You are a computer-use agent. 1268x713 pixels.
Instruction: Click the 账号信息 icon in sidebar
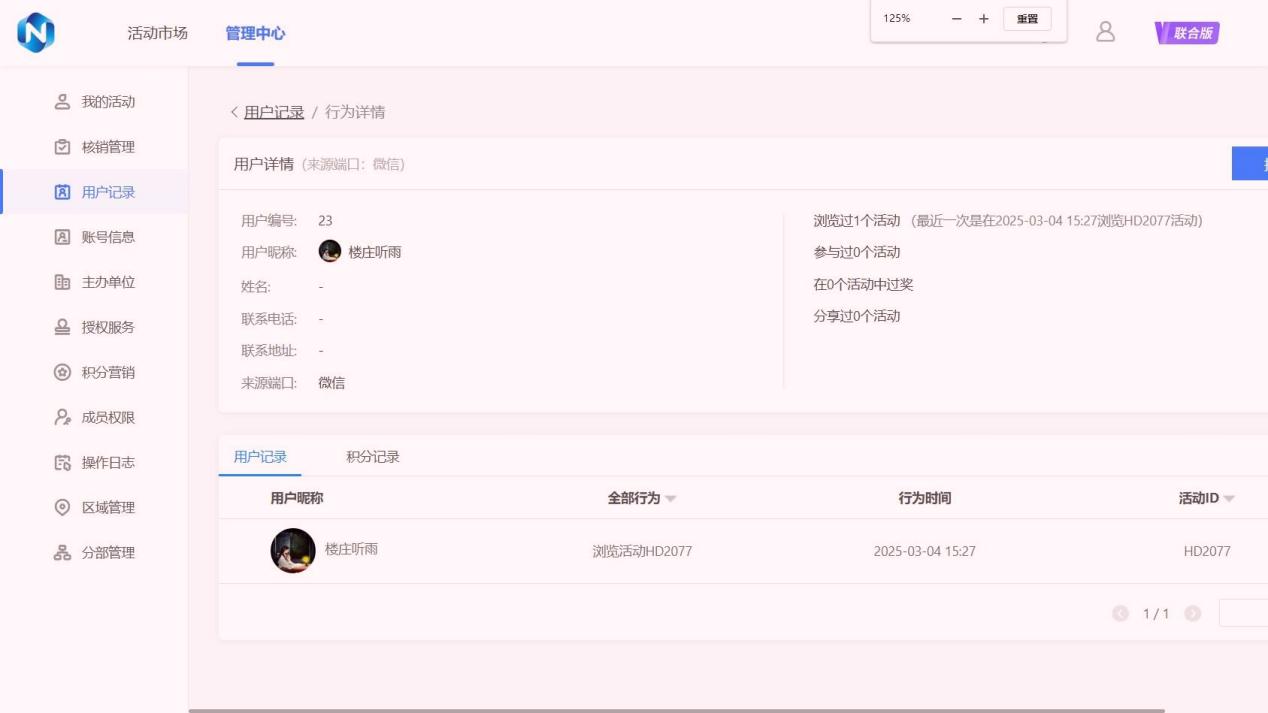pyautogui.click(x=62, y=237)
